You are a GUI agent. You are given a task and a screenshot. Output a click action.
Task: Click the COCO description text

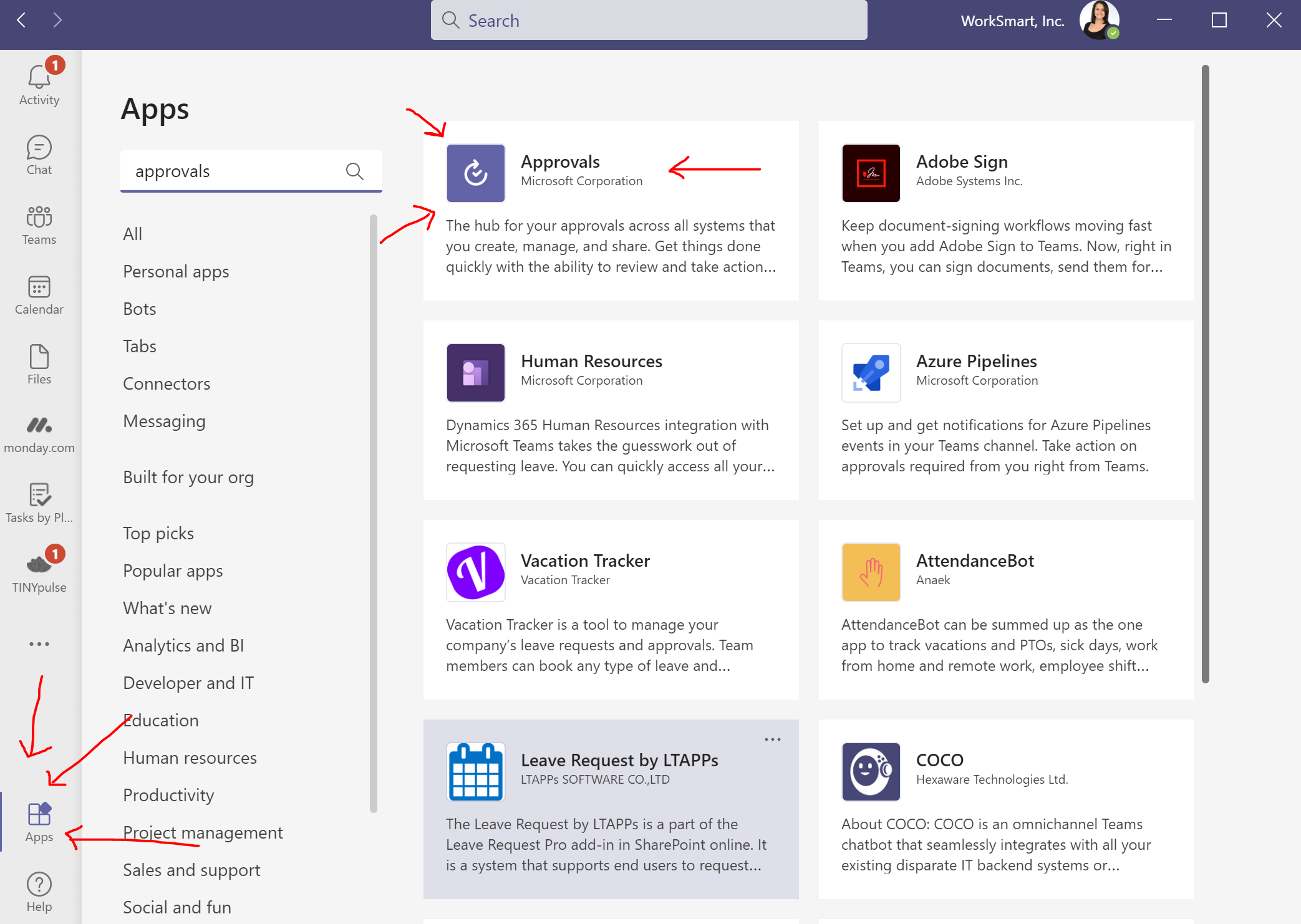pos(996,845)
